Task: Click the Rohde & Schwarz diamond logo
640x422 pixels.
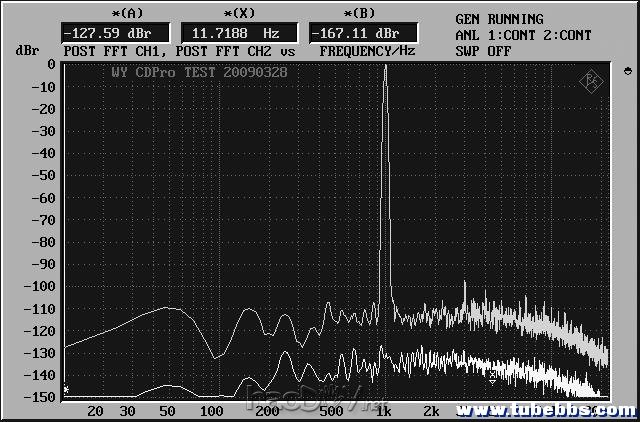Action: [593, 80]
